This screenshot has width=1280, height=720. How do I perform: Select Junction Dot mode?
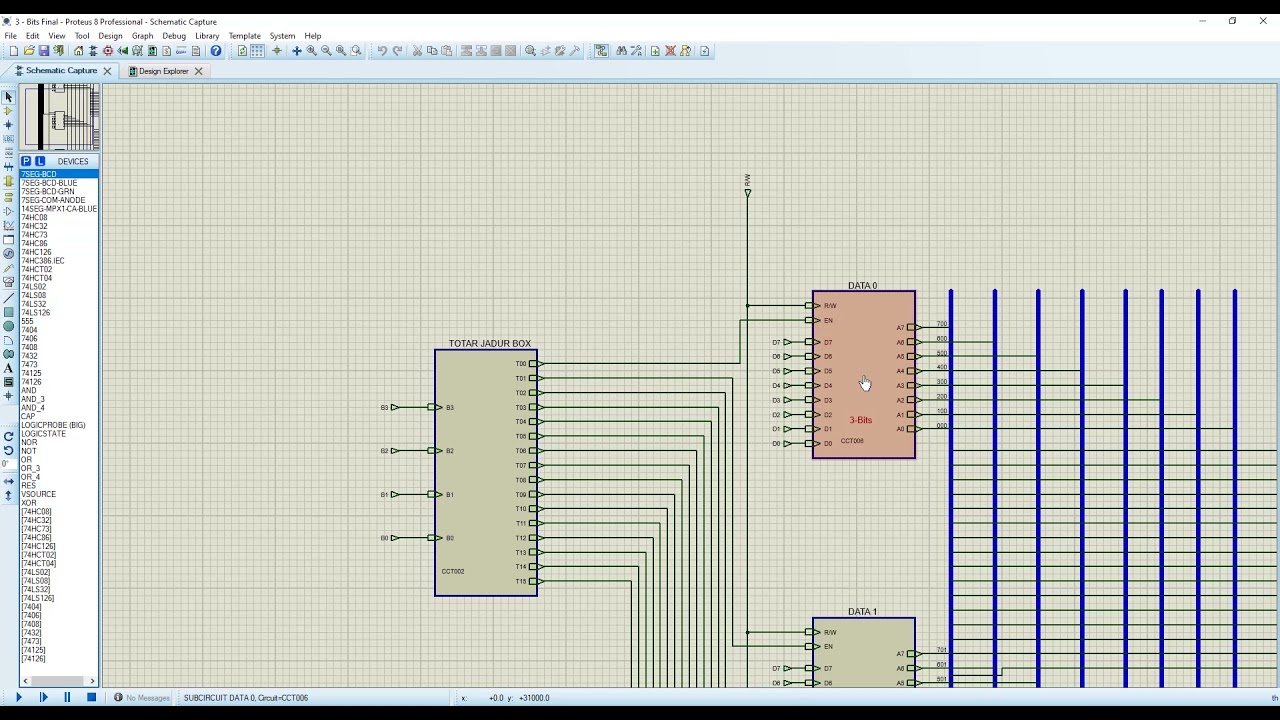[x=9, y=125]
